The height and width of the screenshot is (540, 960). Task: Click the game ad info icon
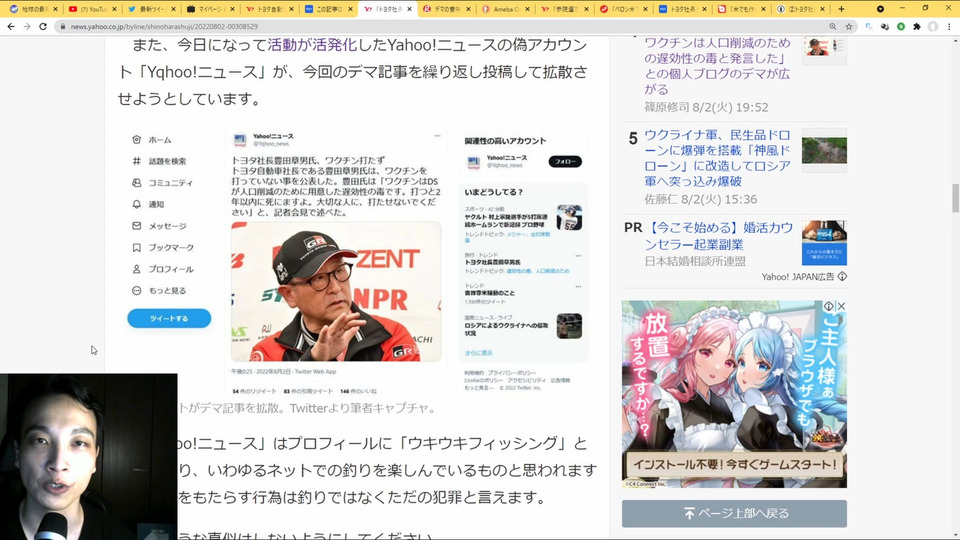click(x=828, y=306)
